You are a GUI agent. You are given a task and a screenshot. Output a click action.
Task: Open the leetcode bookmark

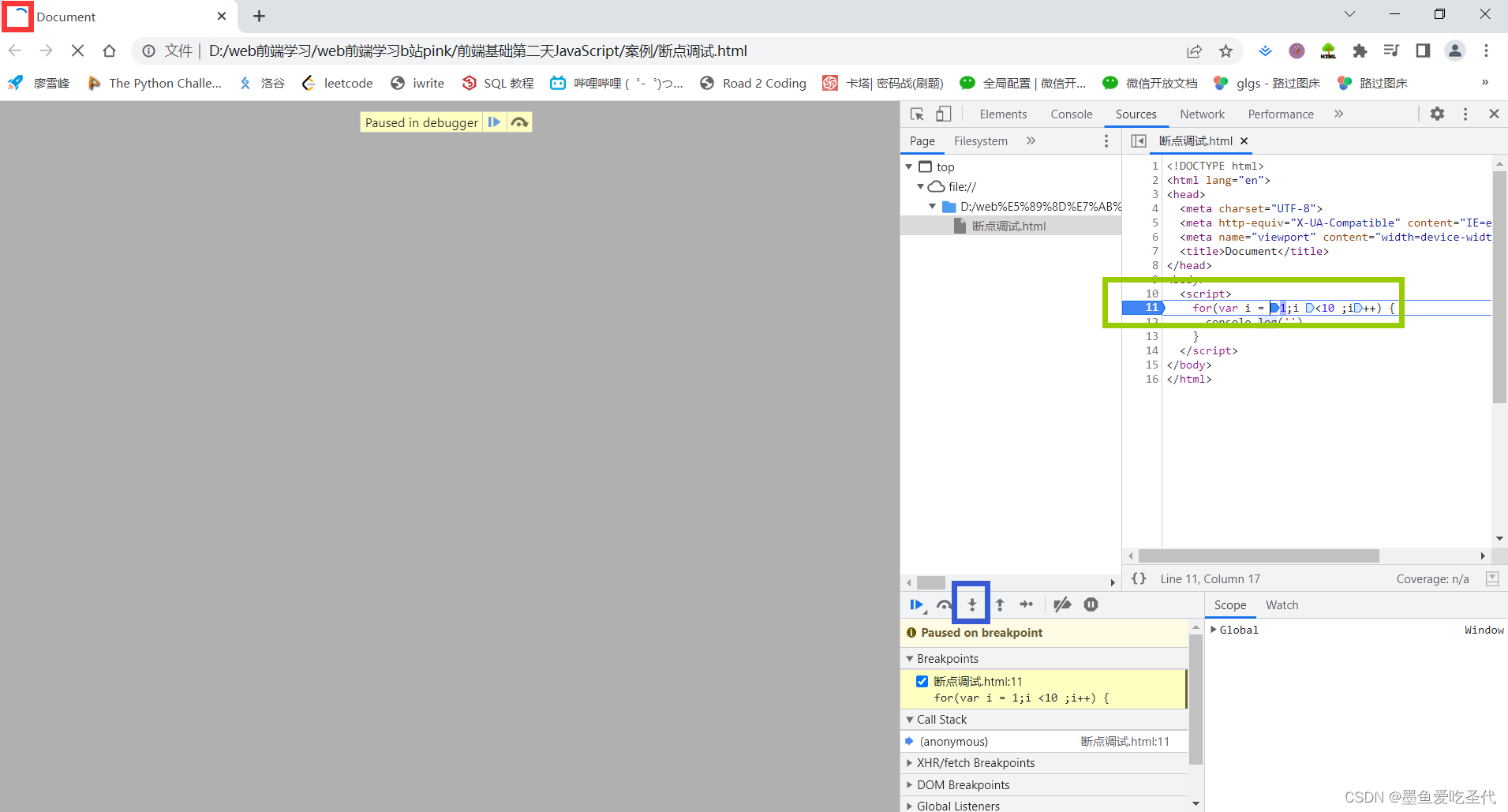click(337, 83)
